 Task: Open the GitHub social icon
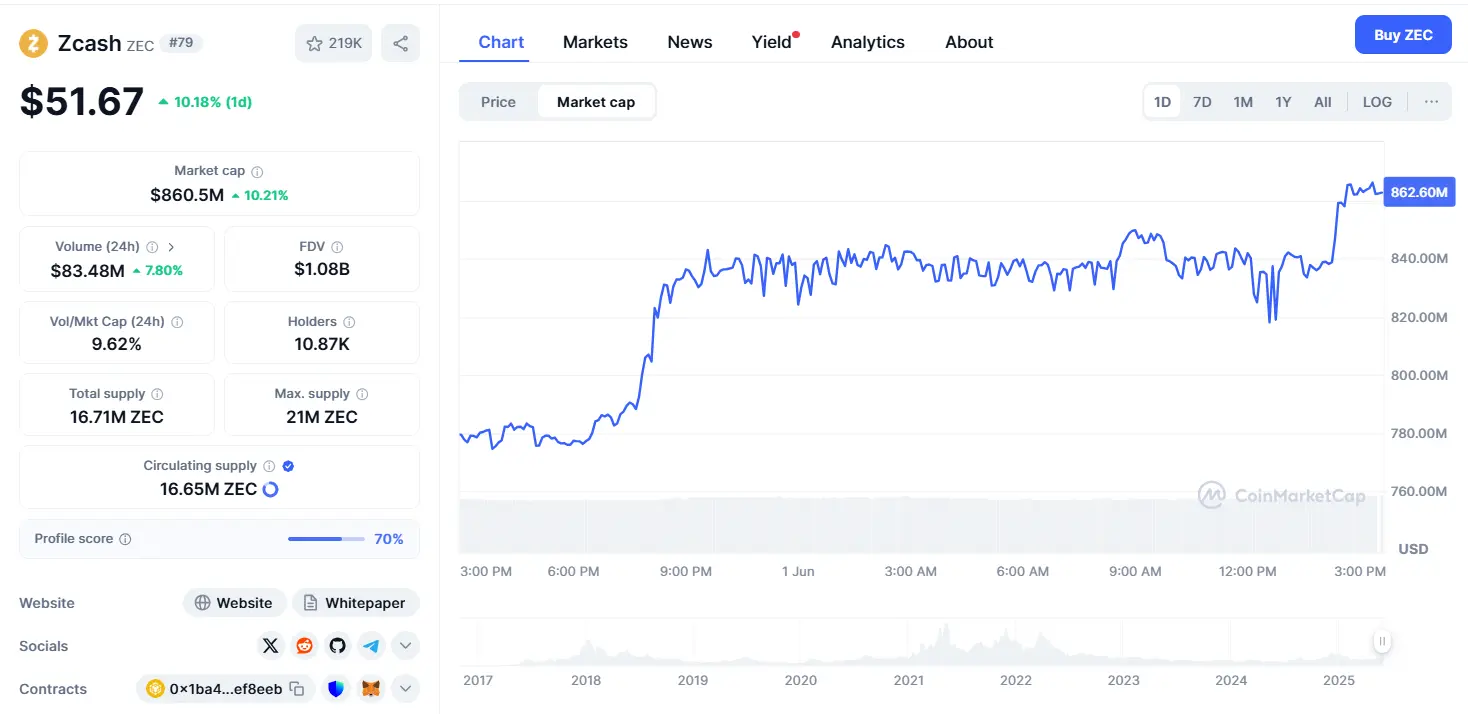click(338, 646)
